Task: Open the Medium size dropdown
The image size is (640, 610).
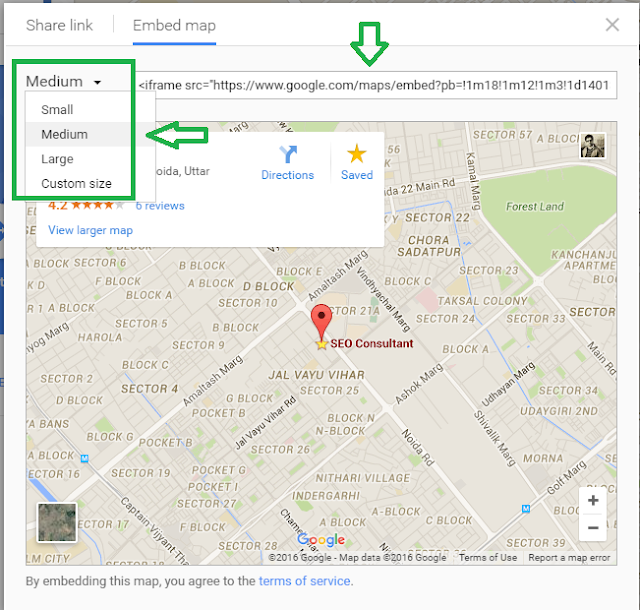Action: point(63,82)
